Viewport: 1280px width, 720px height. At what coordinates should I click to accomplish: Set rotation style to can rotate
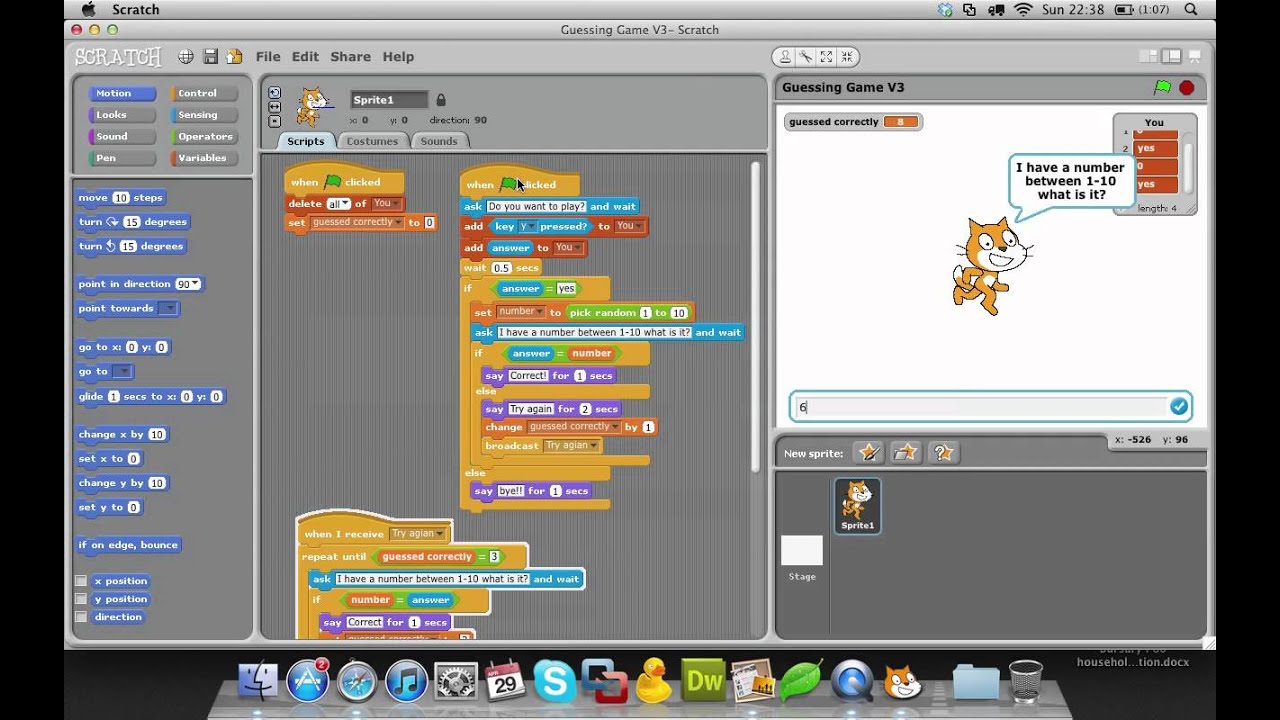[275, 93]
